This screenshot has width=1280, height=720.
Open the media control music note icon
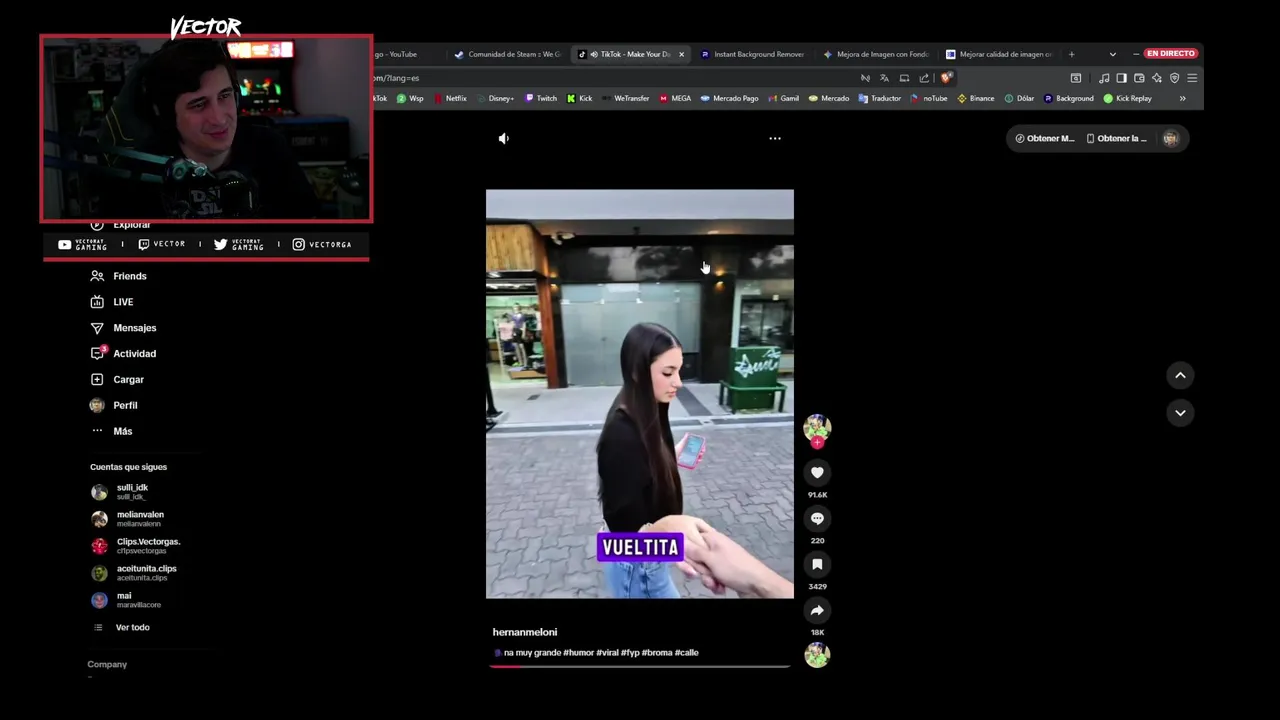pos(1104,78)
